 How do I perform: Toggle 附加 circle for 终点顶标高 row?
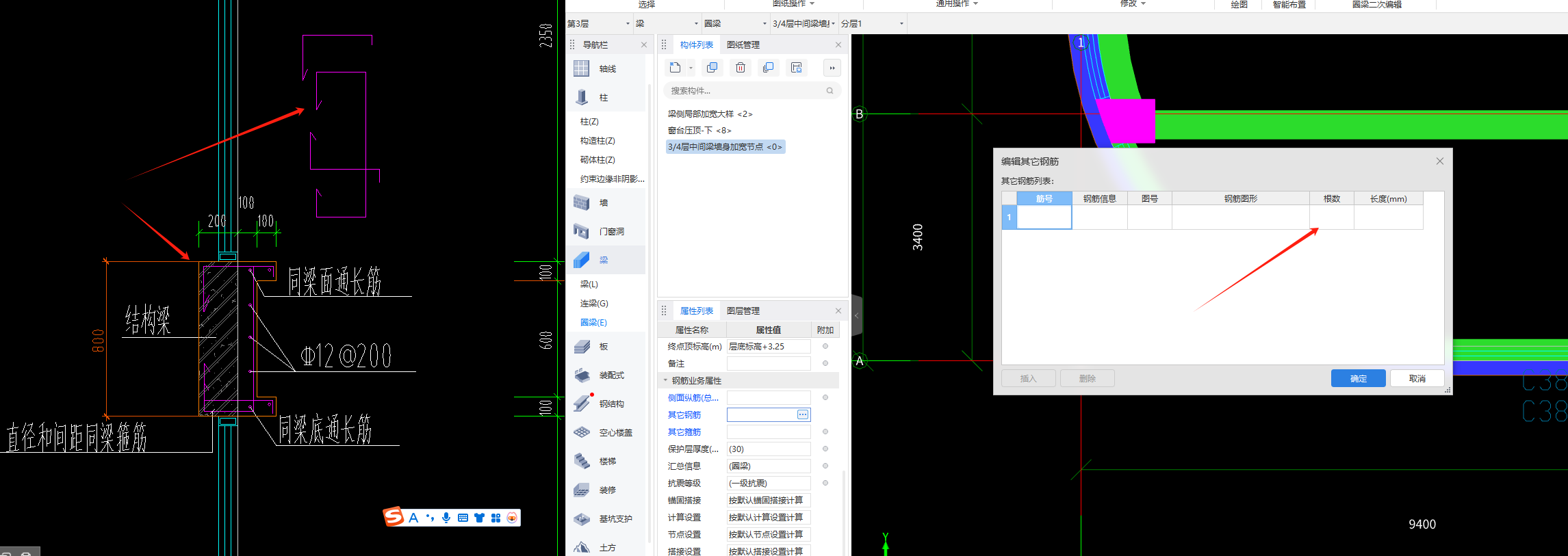pos(825,346)
